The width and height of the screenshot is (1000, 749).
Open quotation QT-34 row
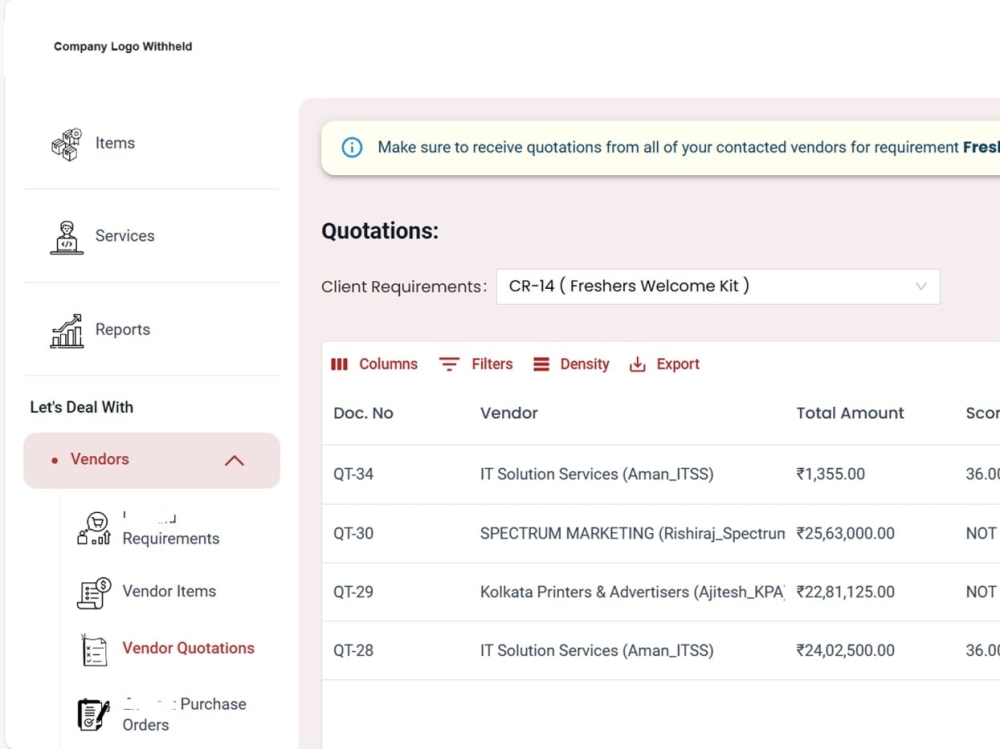[x=661, y=475]
